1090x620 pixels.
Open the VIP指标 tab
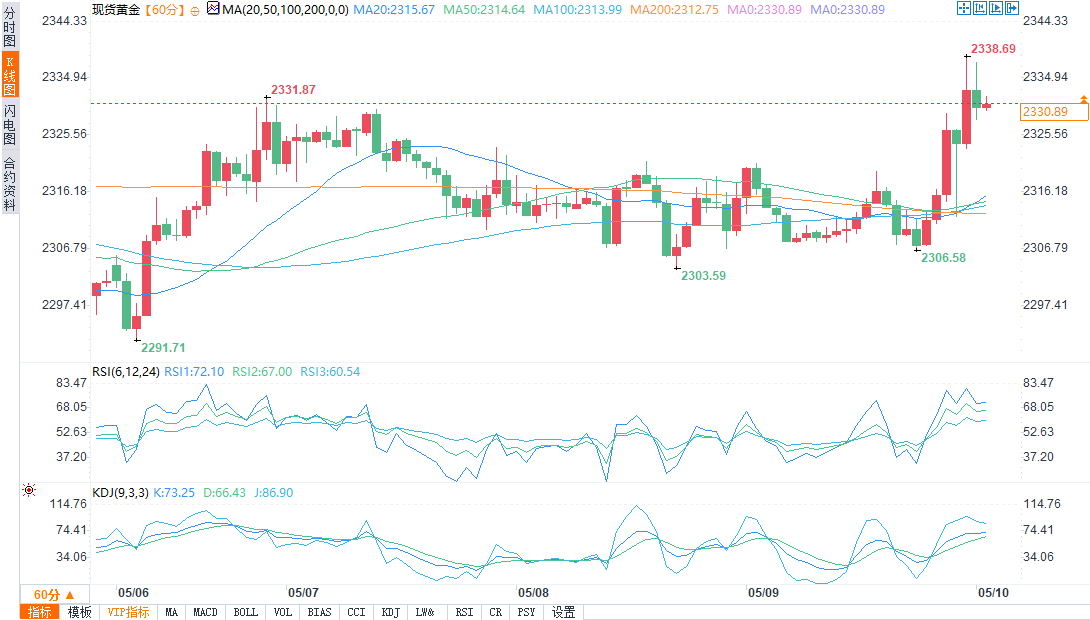coord(129,612)
